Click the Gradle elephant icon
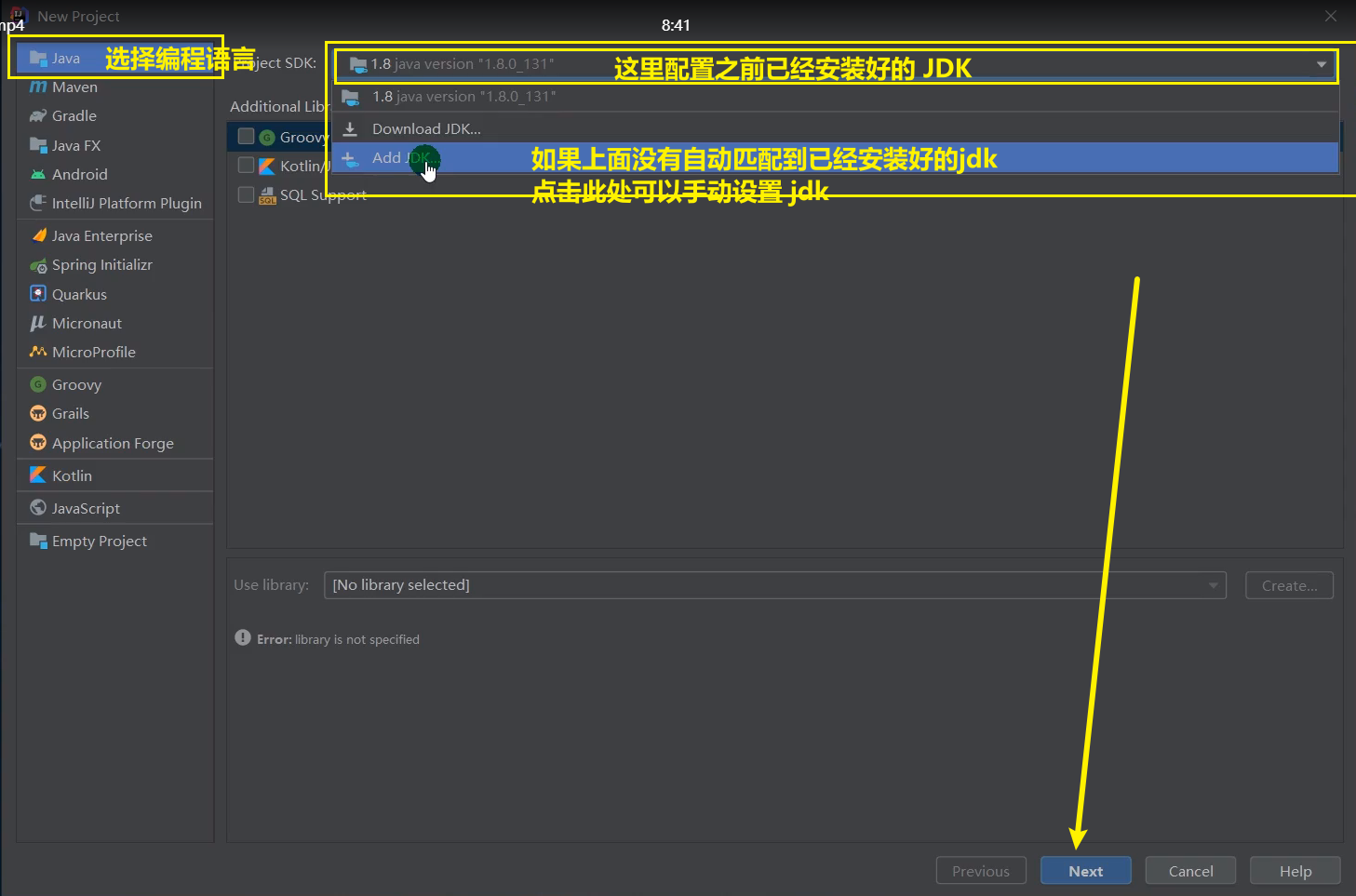 tap(38, 115)
